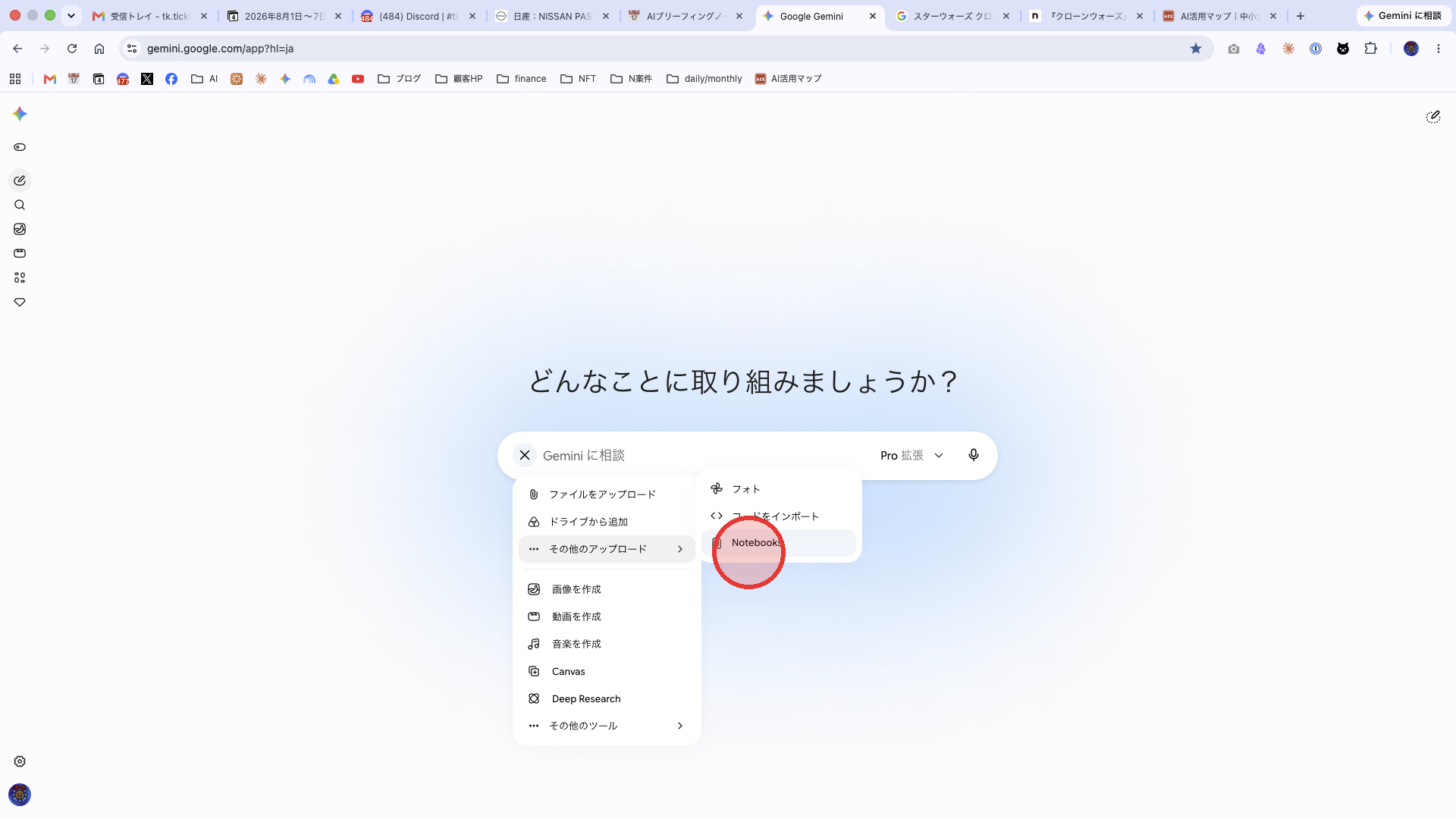Open search chats icon in sidebar
Image resolution: width=1456 pixels, height=819 pixels.
[x=20, y=205]
